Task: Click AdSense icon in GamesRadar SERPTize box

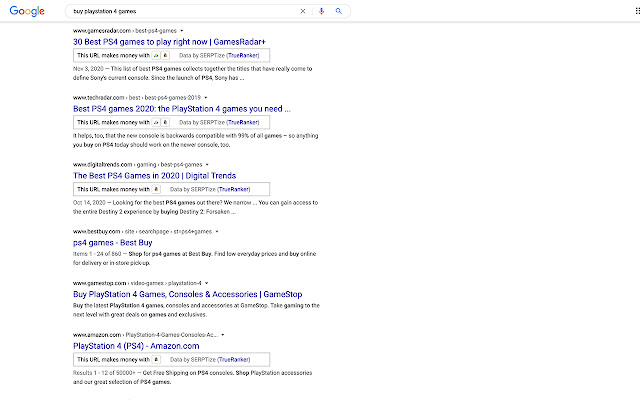Action: [x=156, y=56]
